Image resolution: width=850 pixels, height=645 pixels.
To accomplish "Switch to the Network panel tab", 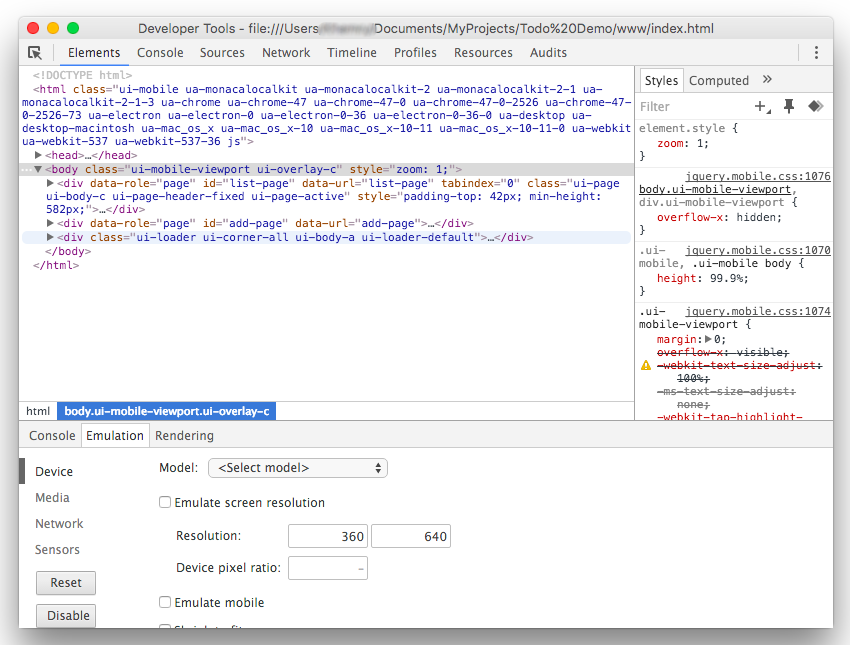I will pyautogui.click(x=286, y=53).
